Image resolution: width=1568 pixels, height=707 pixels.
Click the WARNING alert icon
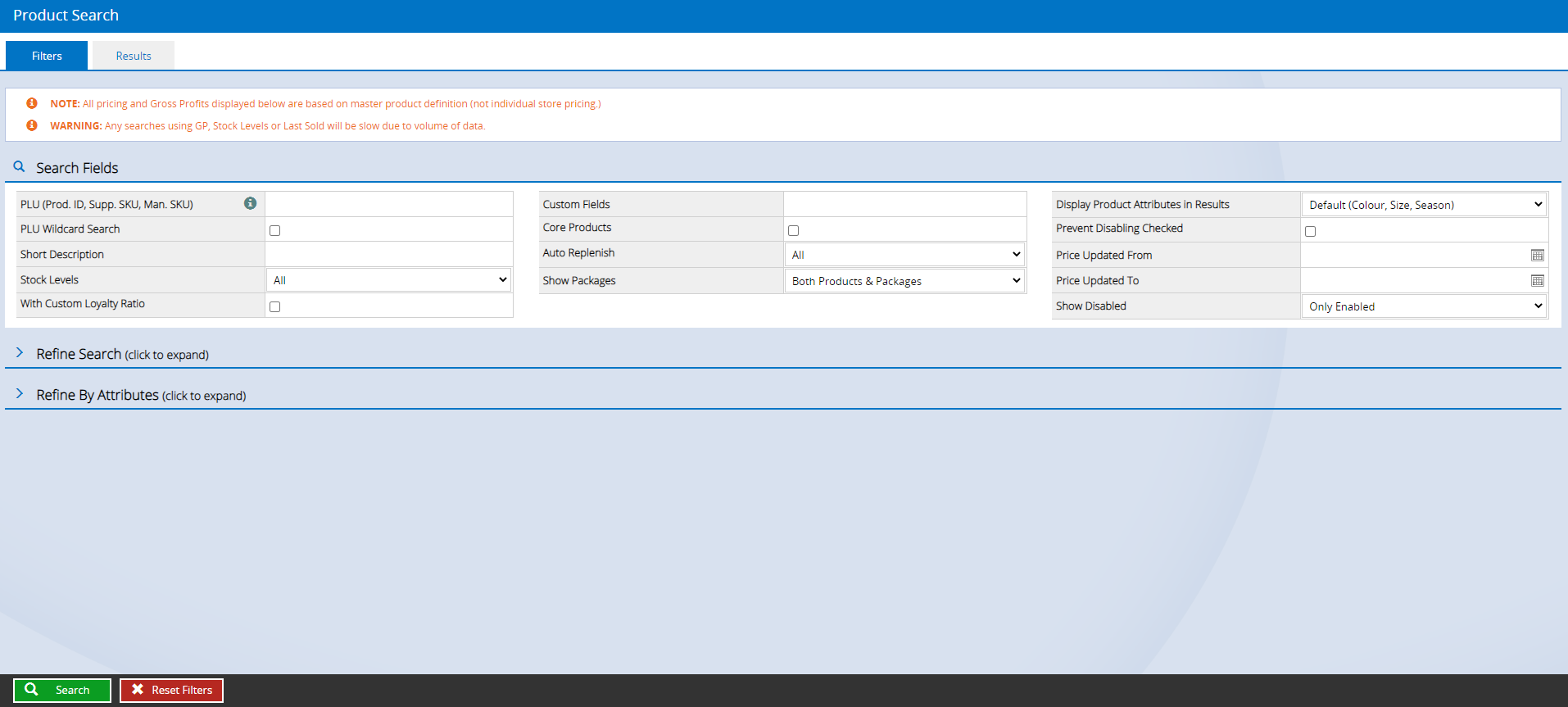point(32,125)
